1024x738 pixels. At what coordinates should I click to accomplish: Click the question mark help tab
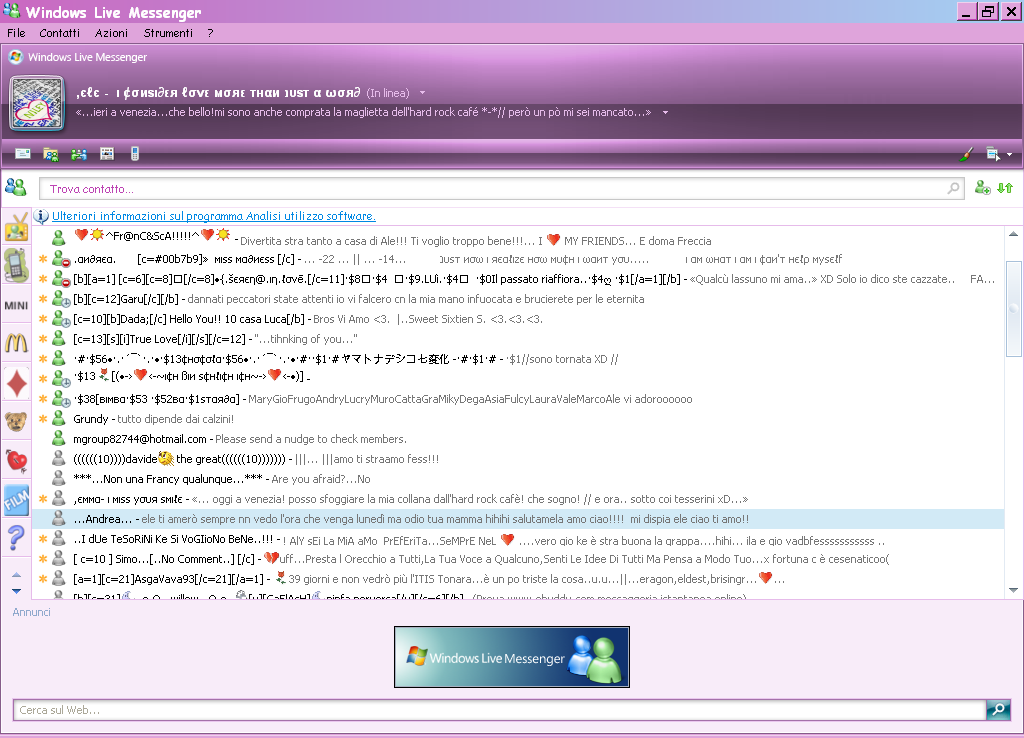pos(15,540)
